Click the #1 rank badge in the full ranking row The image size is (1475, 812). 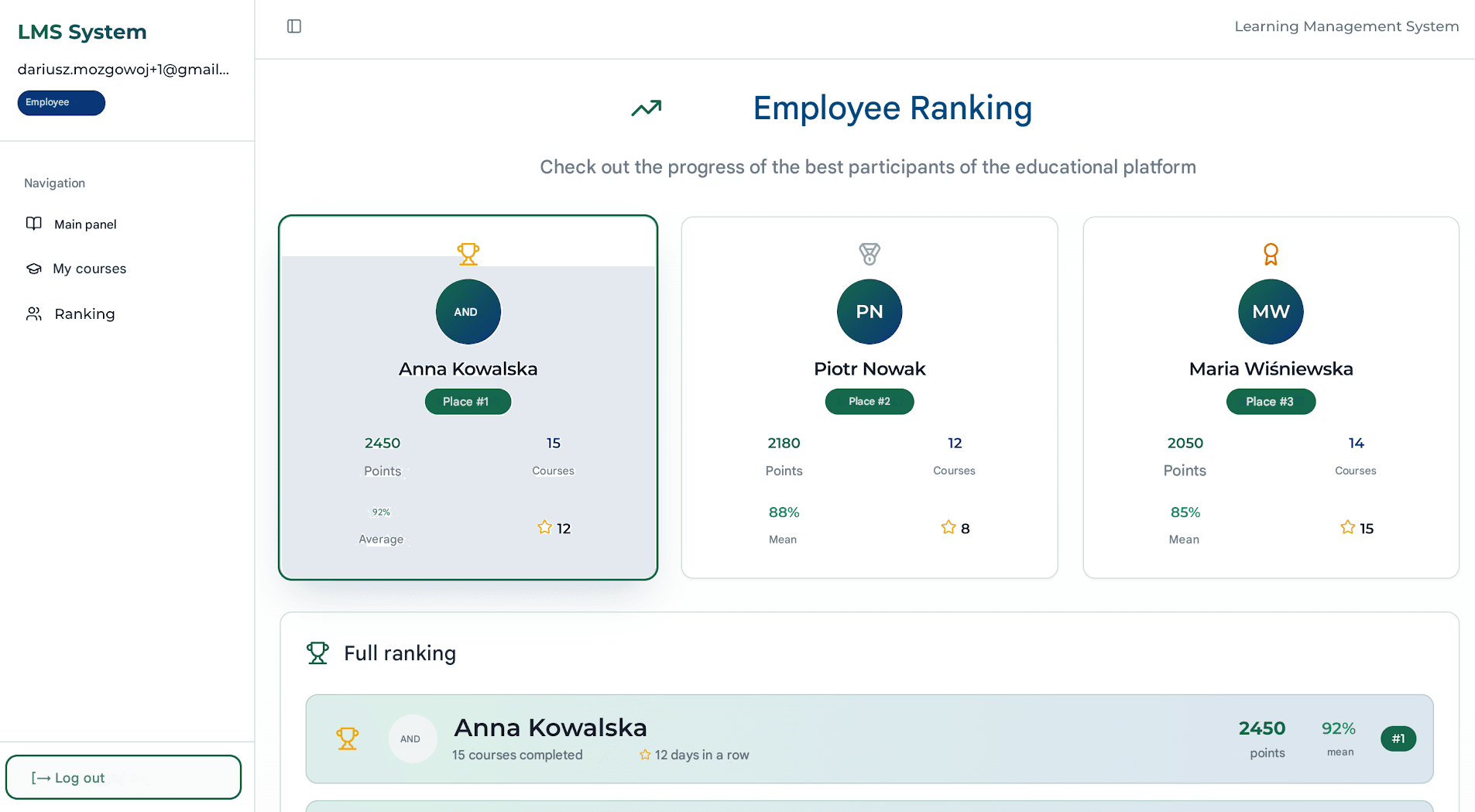[1398, 738]
